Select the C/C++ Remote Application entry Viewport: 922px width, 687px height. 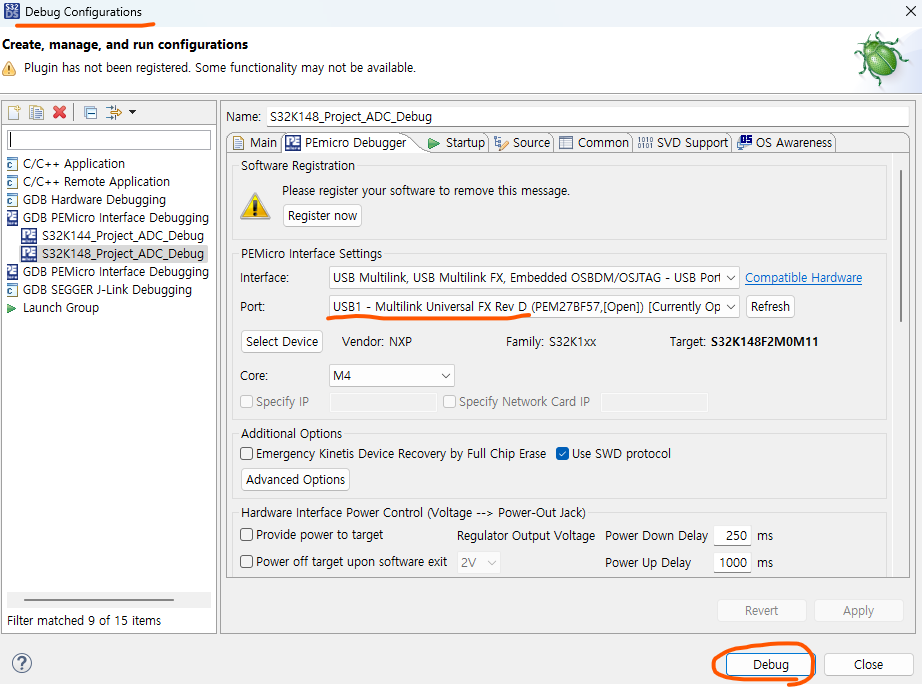tap(96, 182)
